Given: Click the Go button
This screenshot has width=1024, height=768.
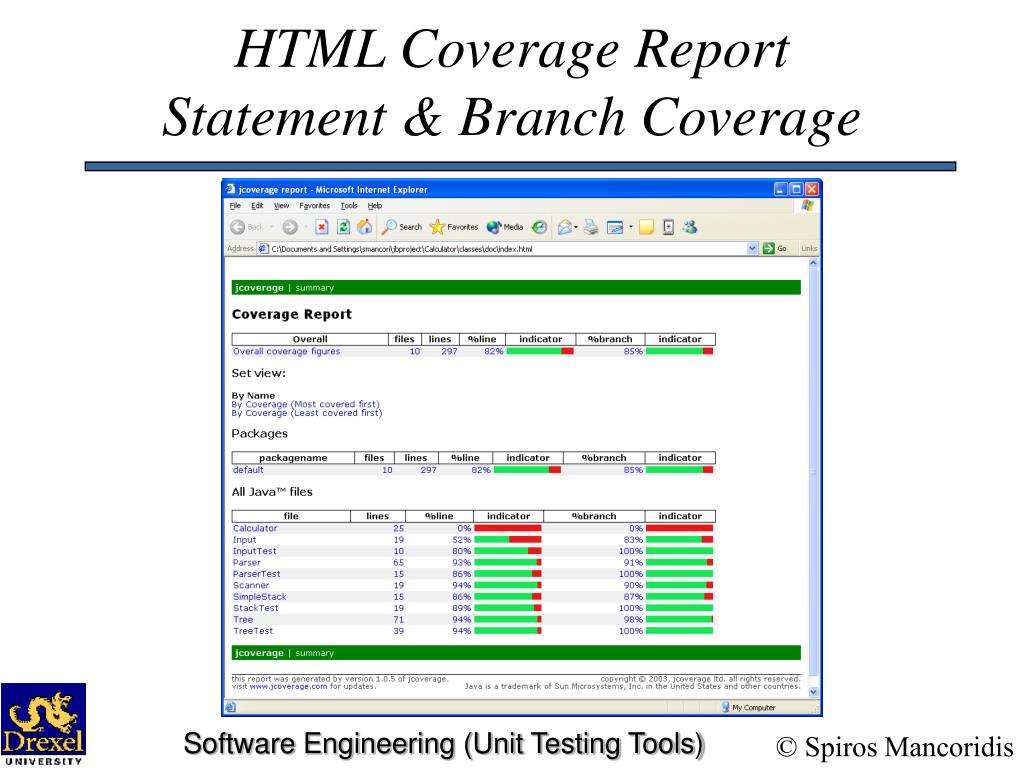Looking at the screenshot, I should 775,249.
